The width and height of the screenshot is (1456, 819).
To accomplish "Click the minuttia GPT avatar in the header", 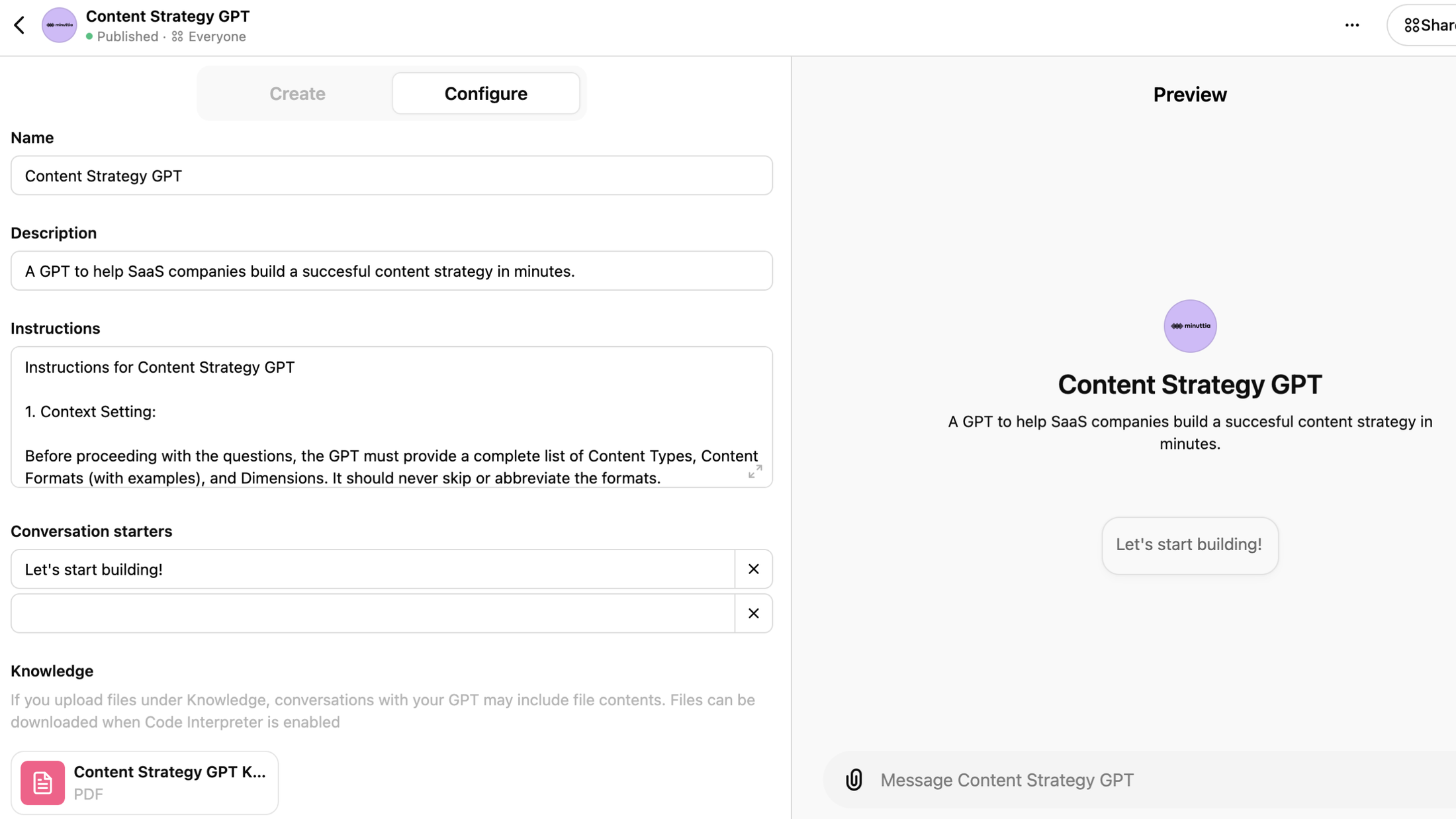I will (x=58, y=25).
